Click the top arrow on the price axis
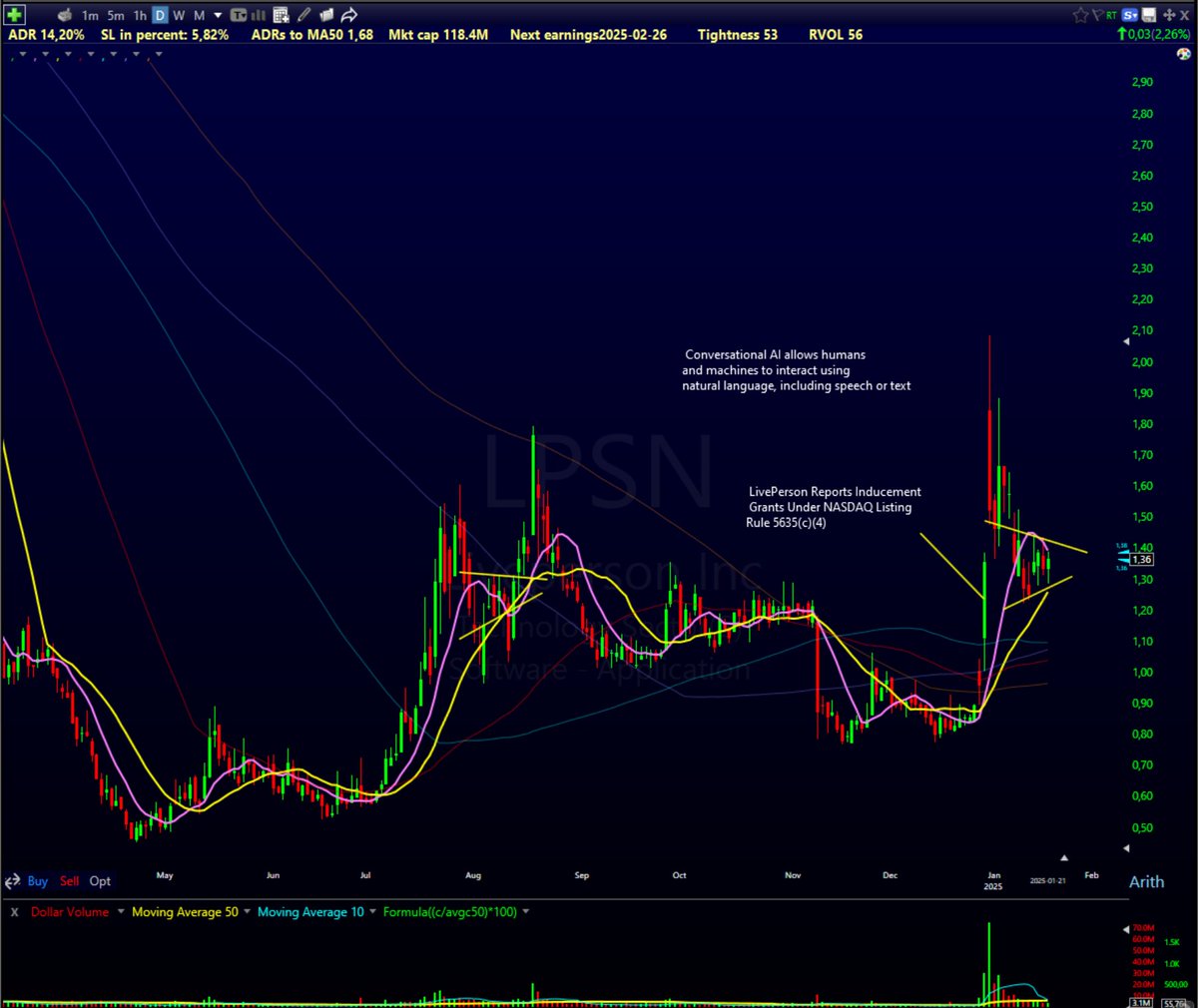1198x1008 pixels. tap(1127, 342)
